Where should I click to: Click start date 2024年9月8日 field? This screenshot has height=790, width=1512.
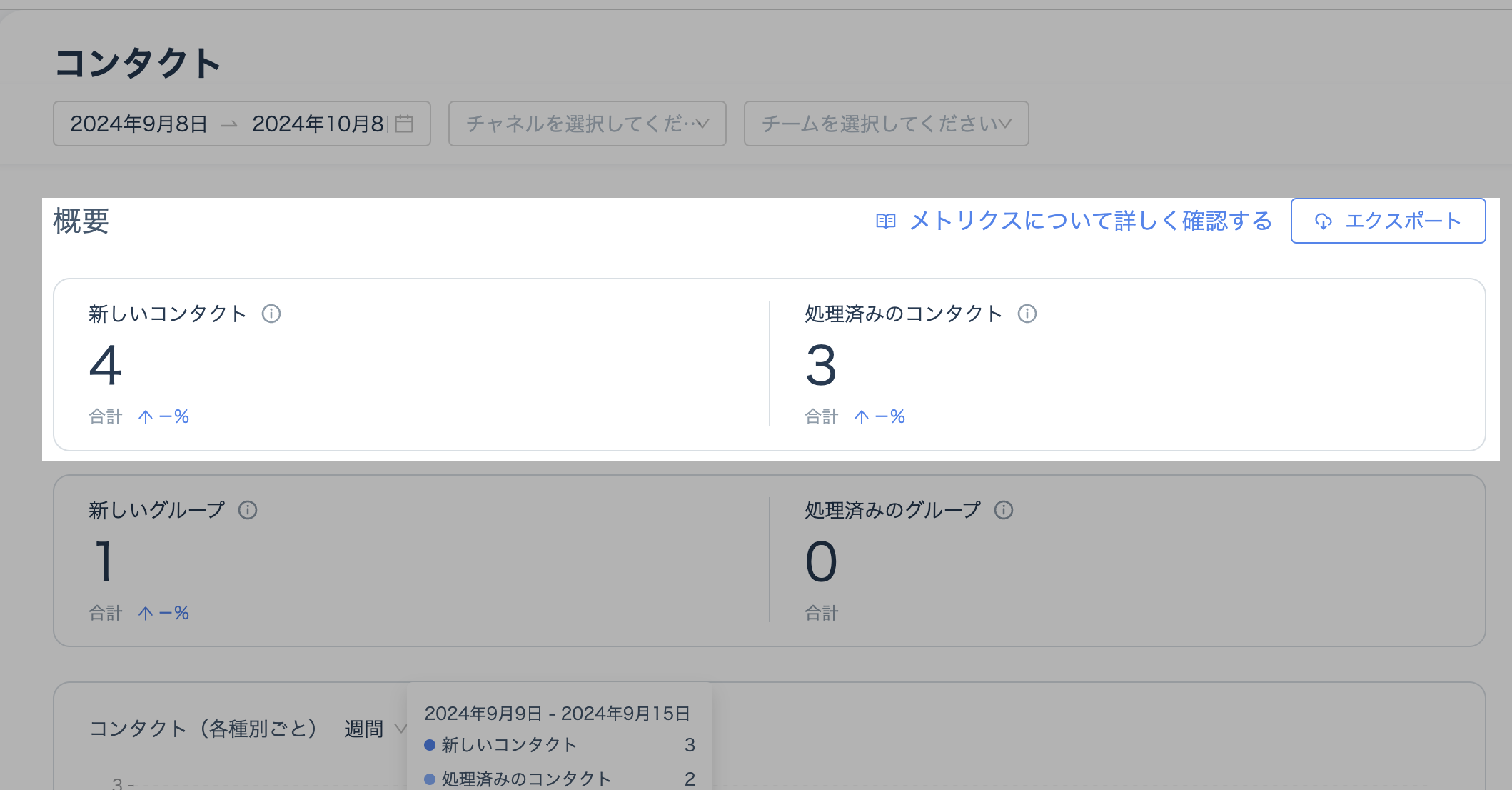pyautogui.click(x=138, y=124)
